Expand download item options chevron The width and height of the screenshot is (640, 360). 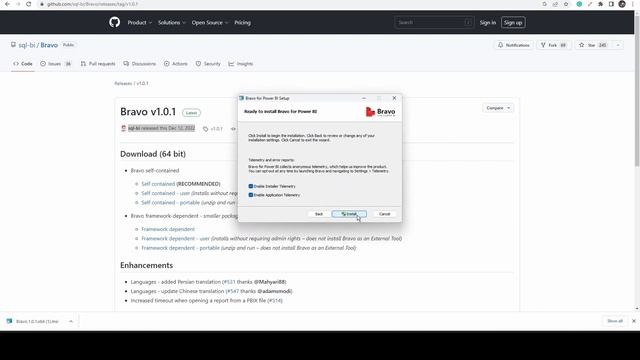click(x=71, y=321)
